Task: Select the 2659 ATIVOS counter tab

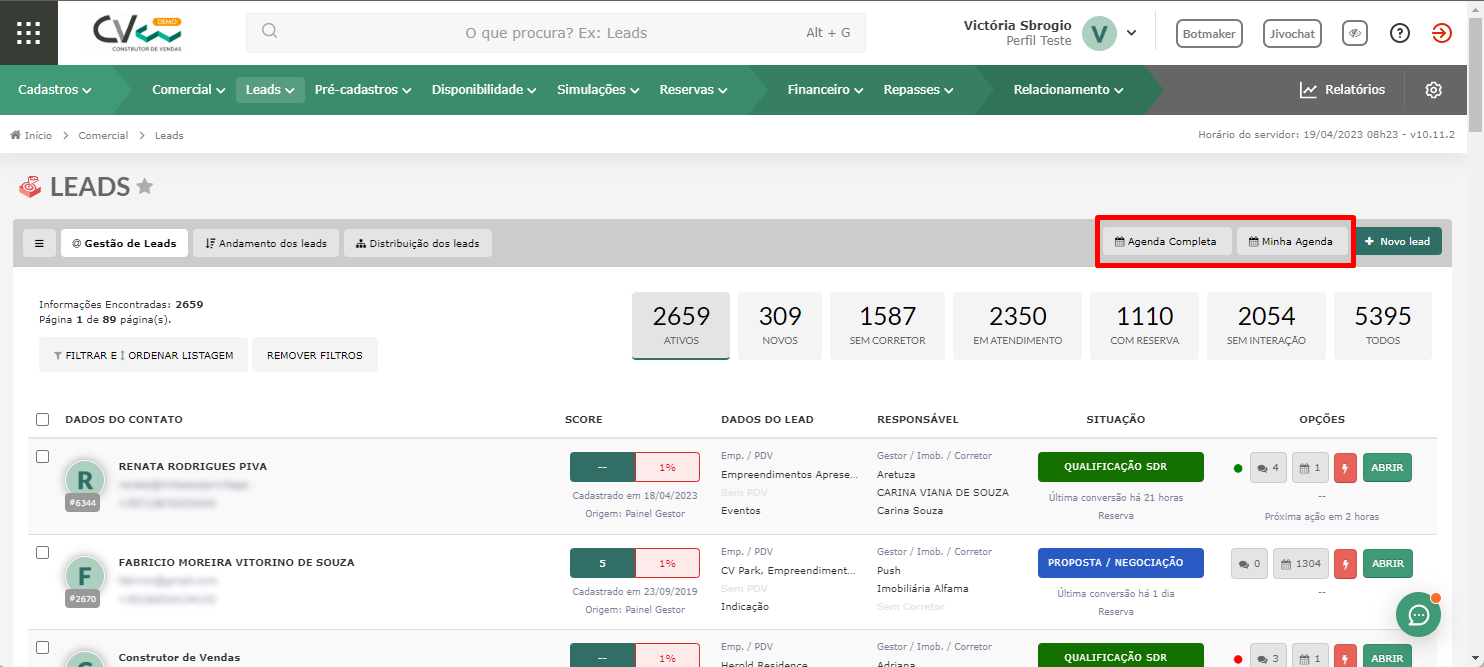Action: click(681, 326)
